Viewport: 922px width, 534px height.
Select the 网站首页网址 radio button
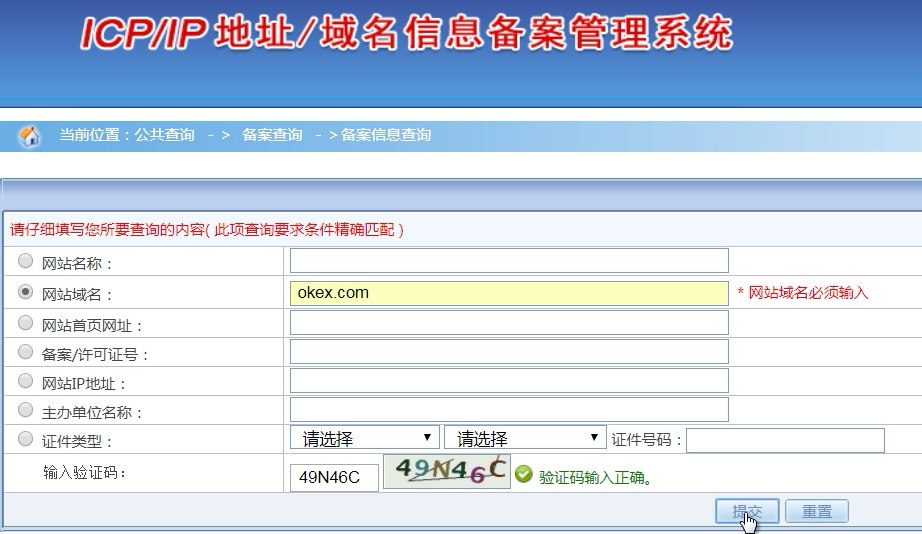pos(25,323)
